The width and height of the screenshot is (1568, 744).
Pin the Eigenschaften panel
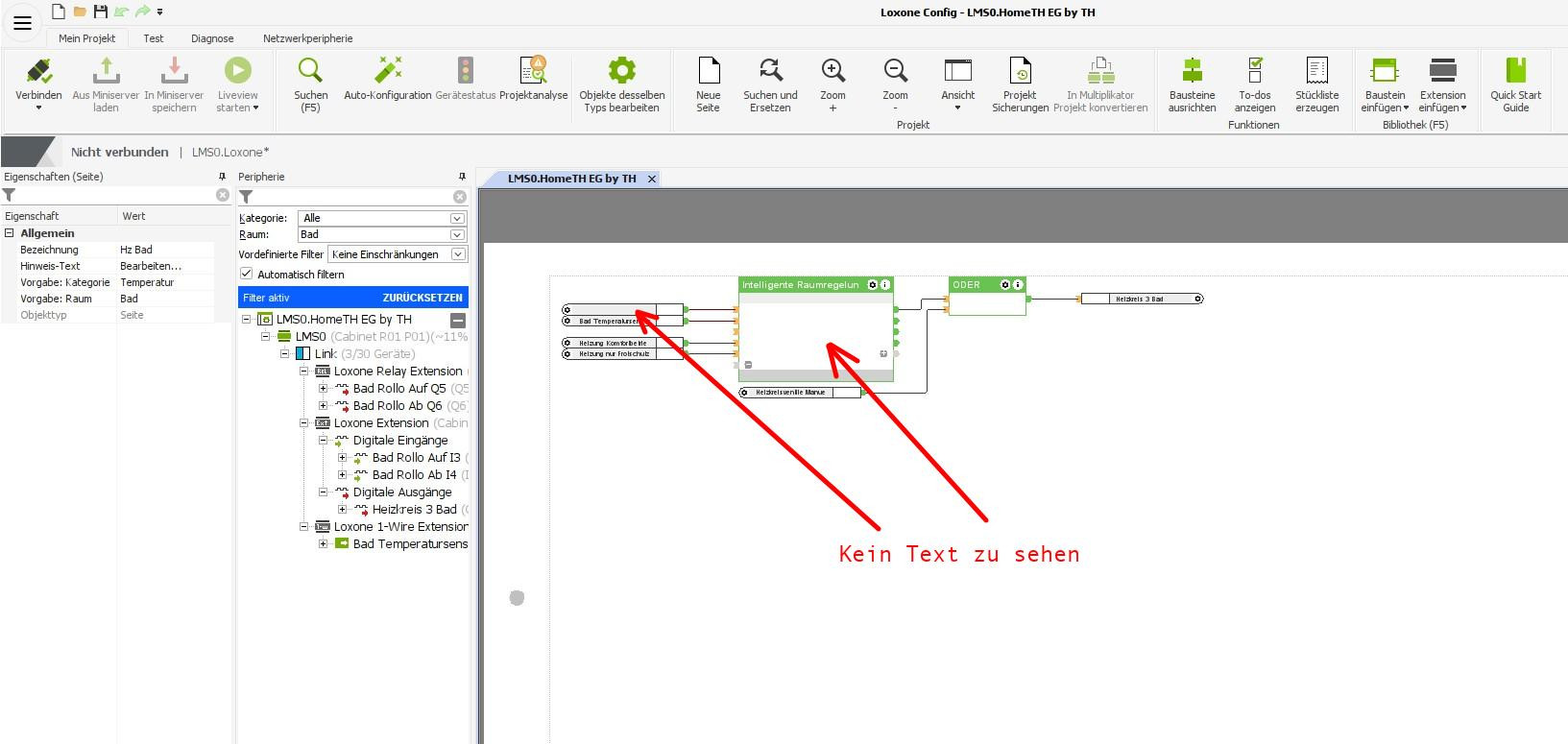[x=222, y=177]
